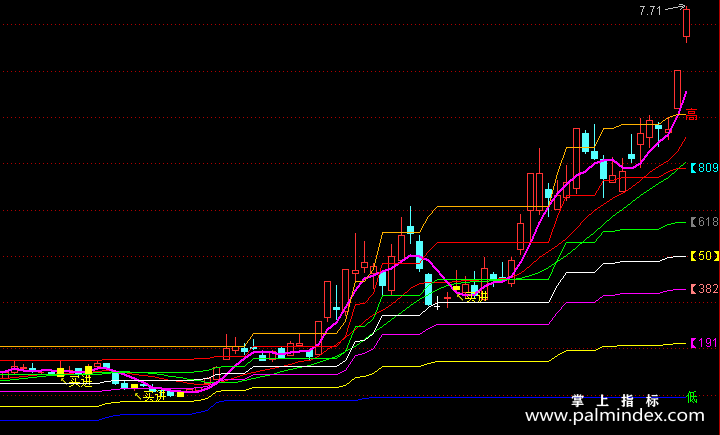Select the green 低 marker label

click(x=692, y=397)
